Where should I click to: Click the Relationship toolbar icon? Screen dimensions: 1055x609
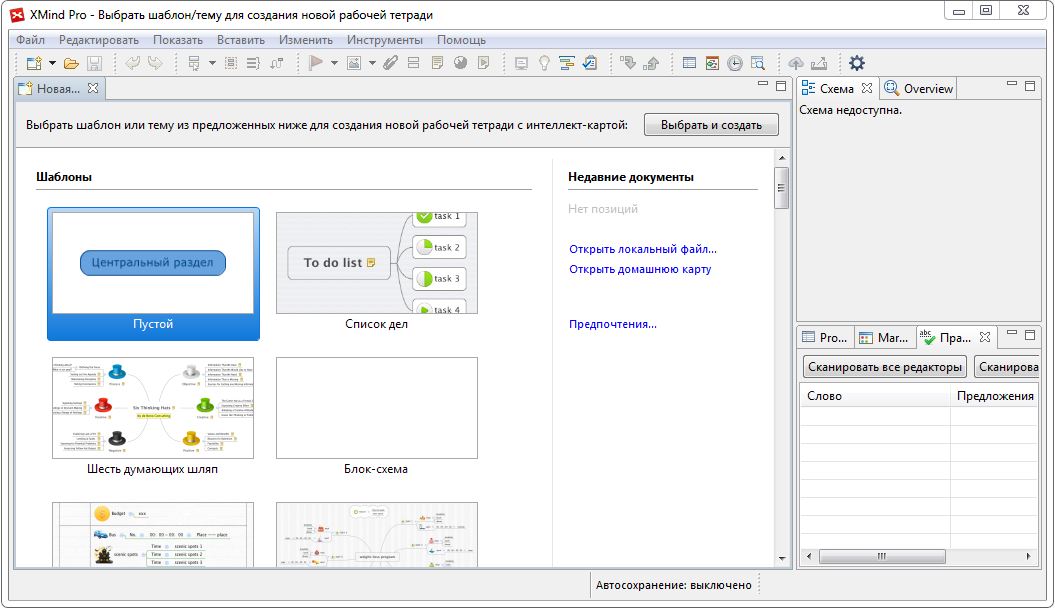click(x=277, y=63)
